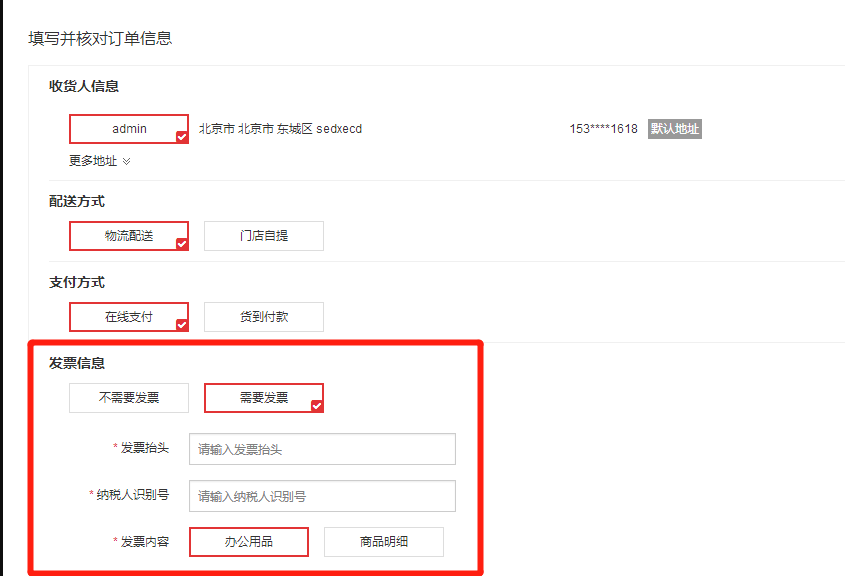845x576 pixels.
Task: Focus the 发票抬头 input field
Action: click(322, 449)
